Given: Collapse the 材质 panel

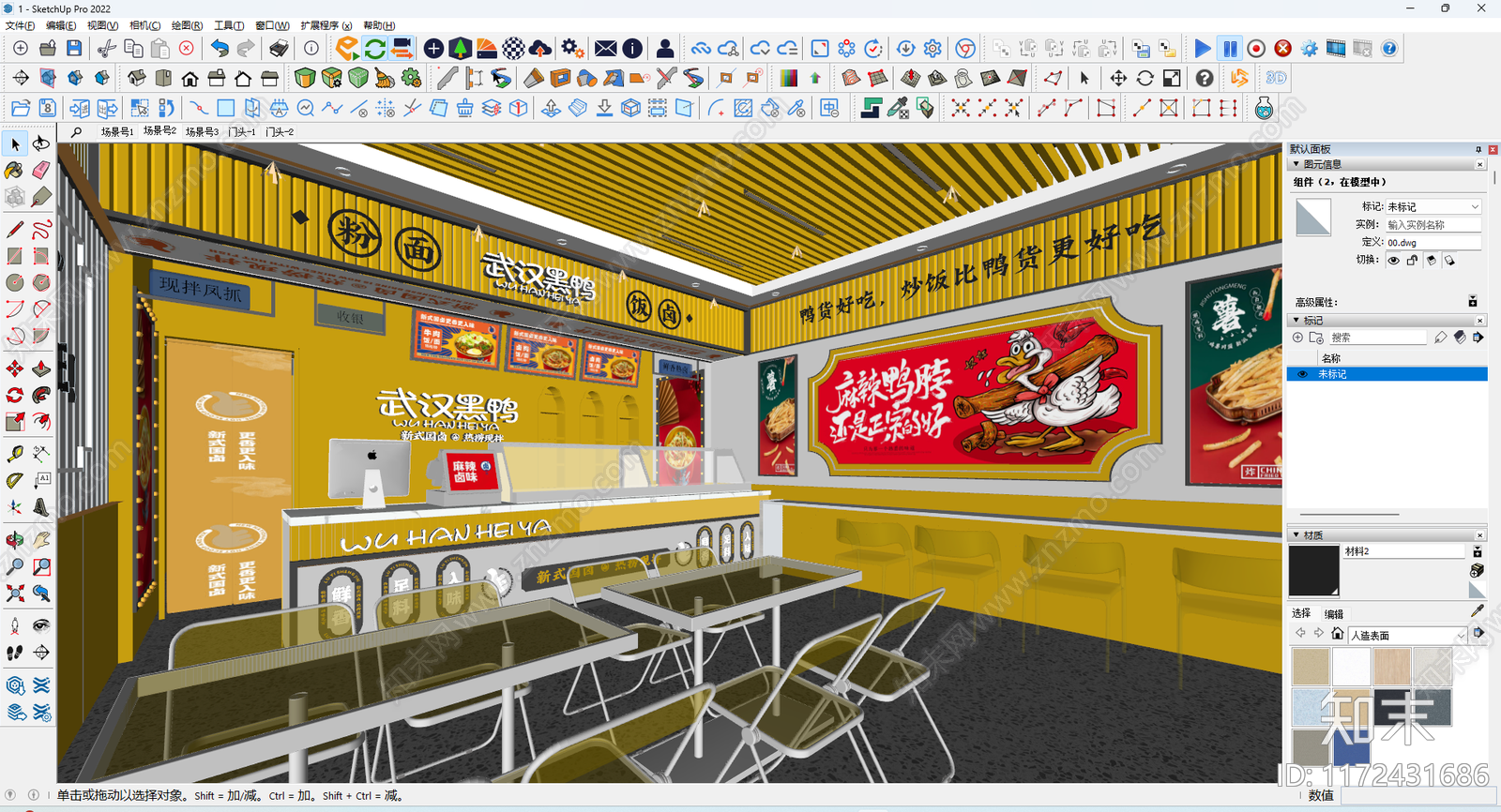Looking at the screenshot, I should pyautogui.click(x=1296, y=535).
